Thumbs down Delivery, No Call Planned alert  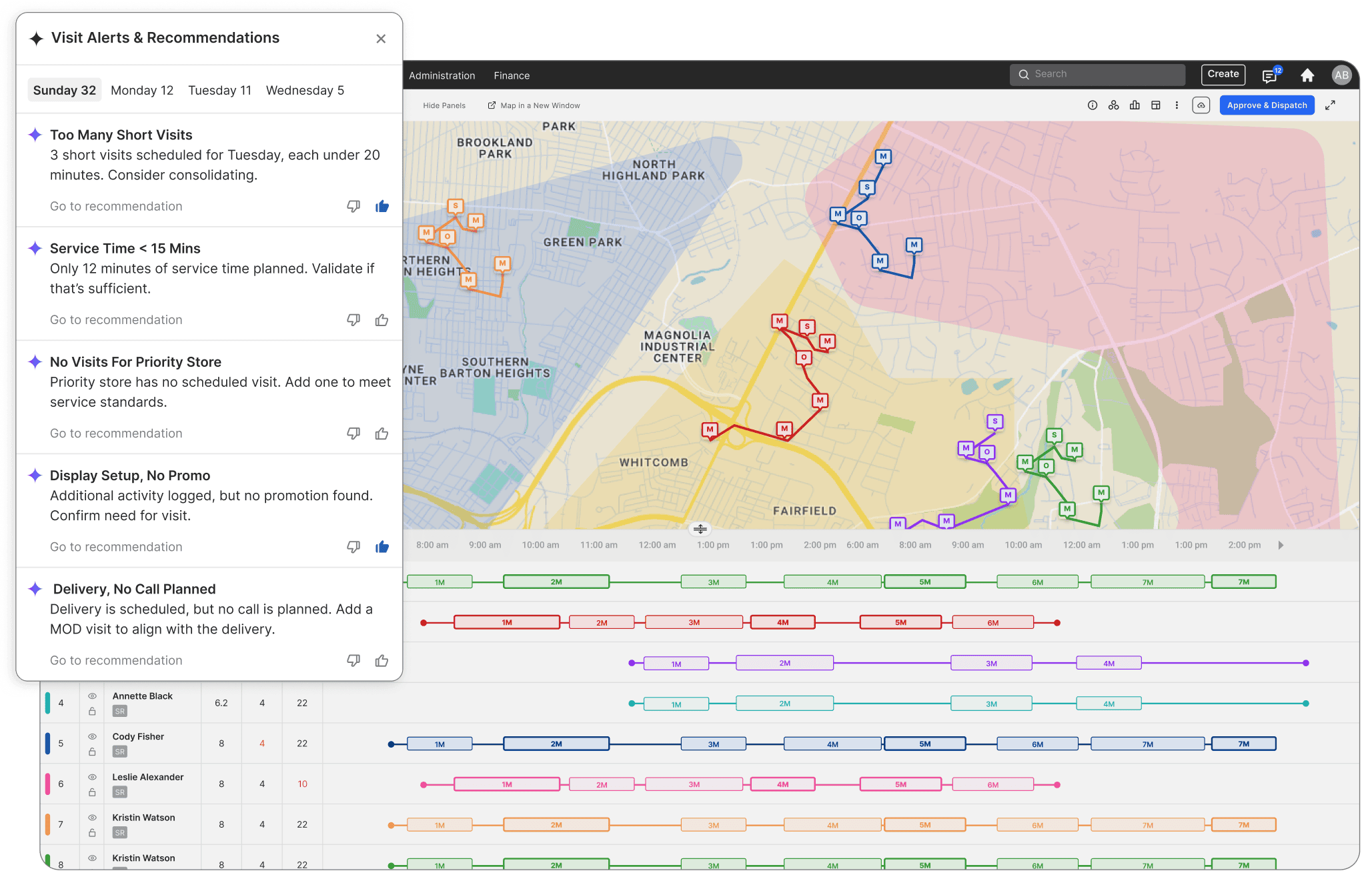tap(354, 660)
